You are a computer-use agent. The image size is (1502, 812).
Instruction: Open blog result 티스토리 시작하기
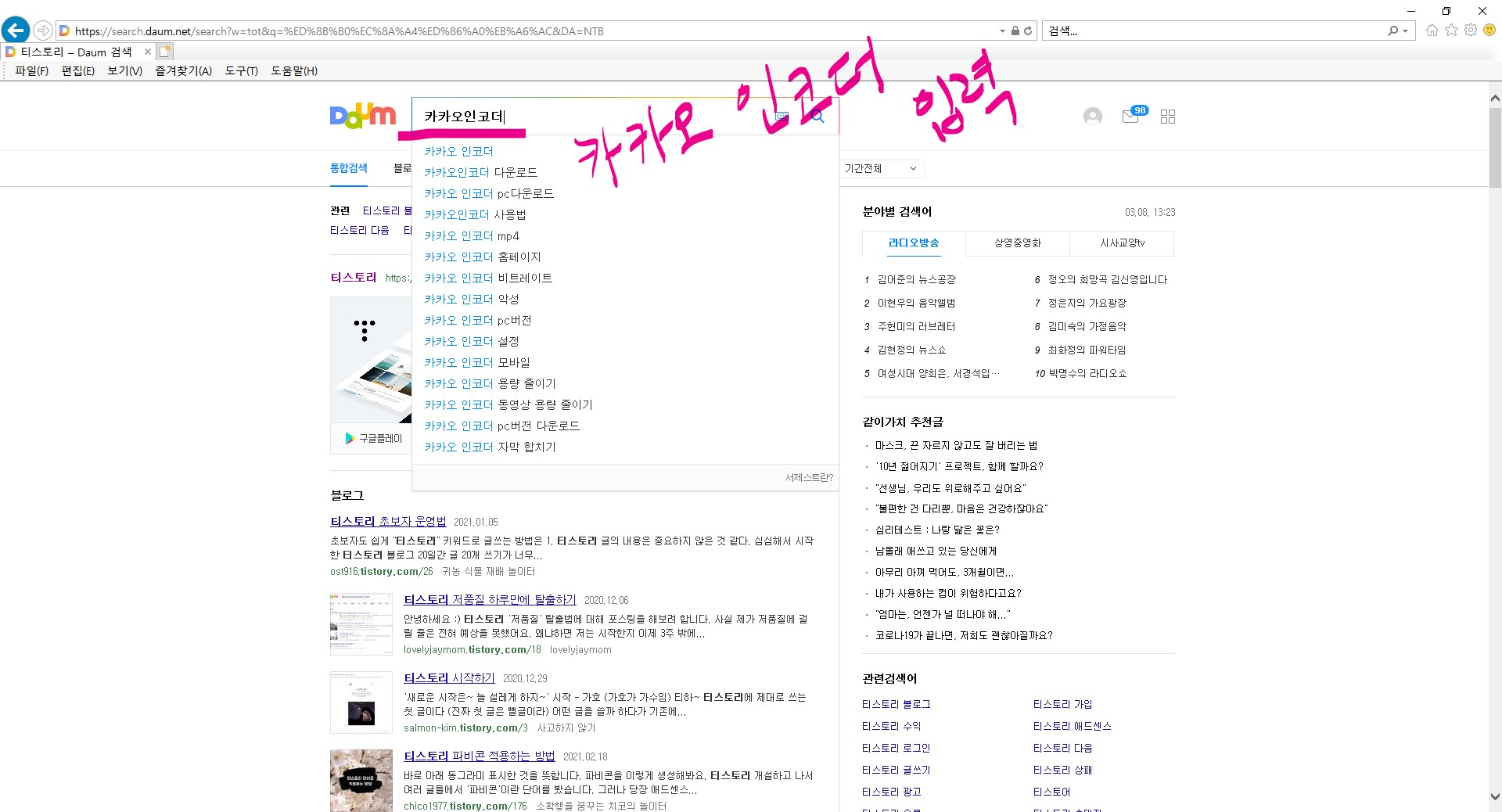tap(449, 677)
